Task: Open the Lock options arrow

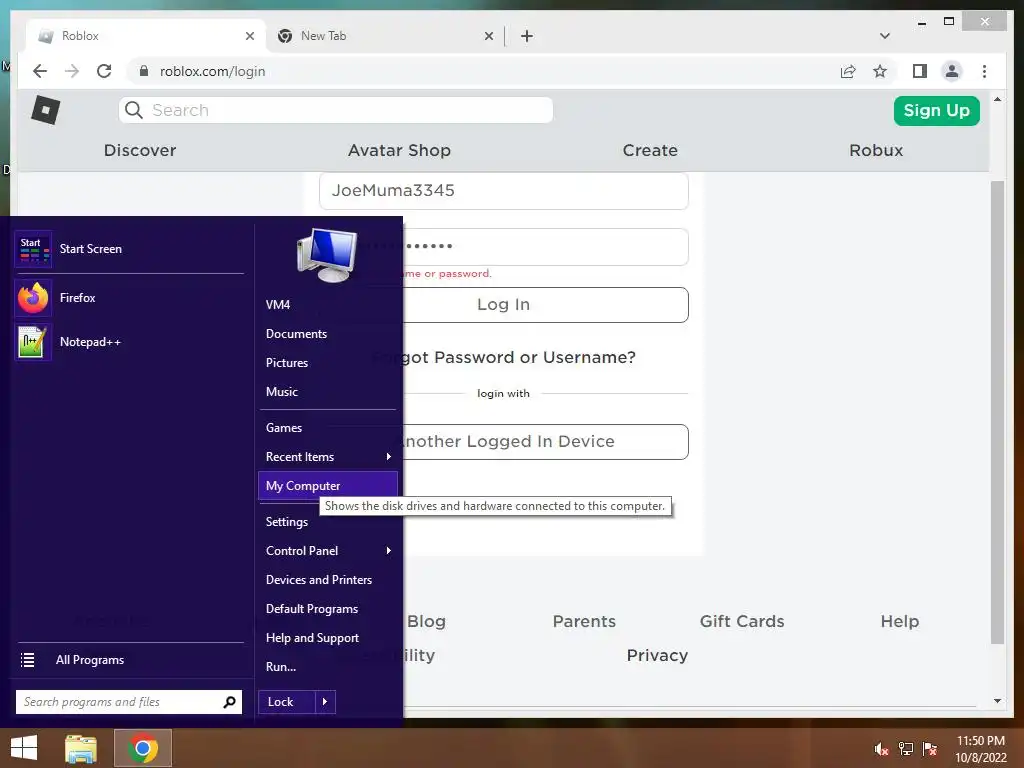Action: pos(325,702)
